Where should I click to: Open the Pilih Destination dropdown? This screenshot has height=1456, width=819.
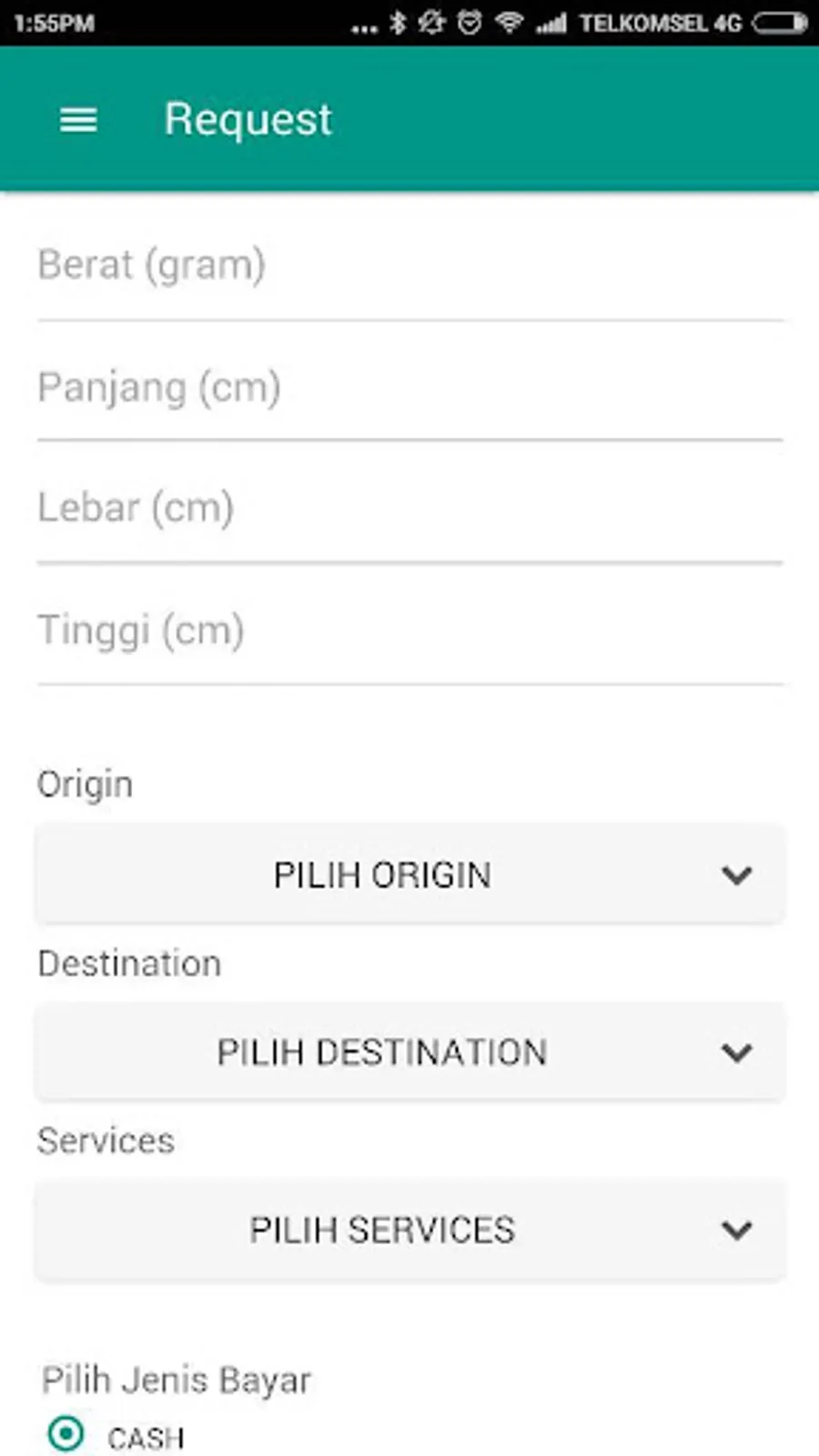tap(382, 1053)
